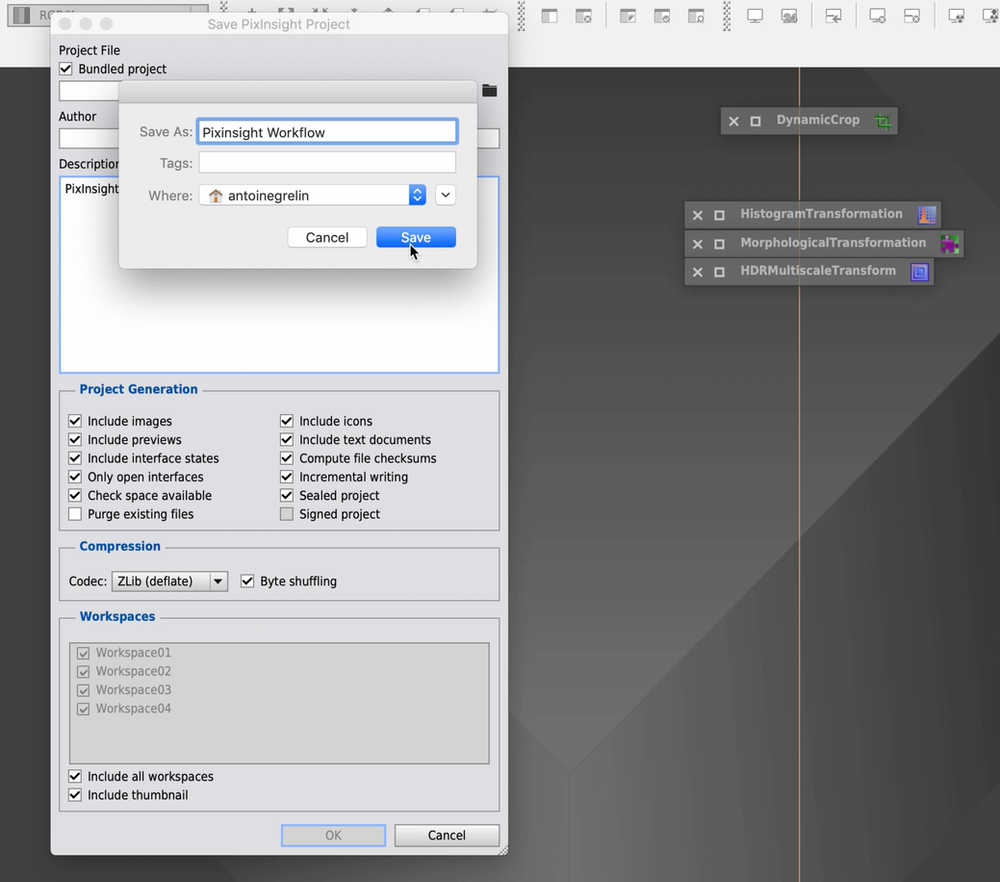Viewport: 1000px width, 882px height.
Task: Click the folder browse icon in Save dialog
Action: click(489, 90)
